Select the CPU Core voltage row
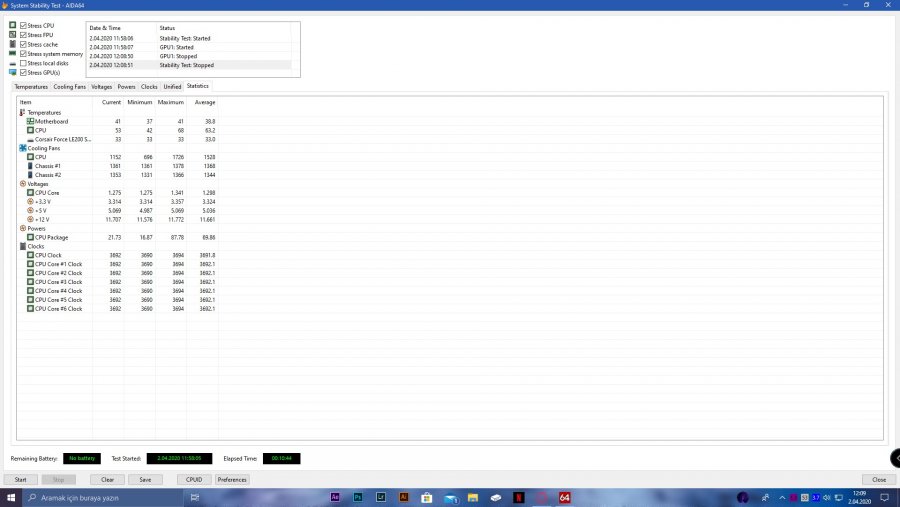The image size is (900, 507). pyautogui.click(x=118, y=193)
